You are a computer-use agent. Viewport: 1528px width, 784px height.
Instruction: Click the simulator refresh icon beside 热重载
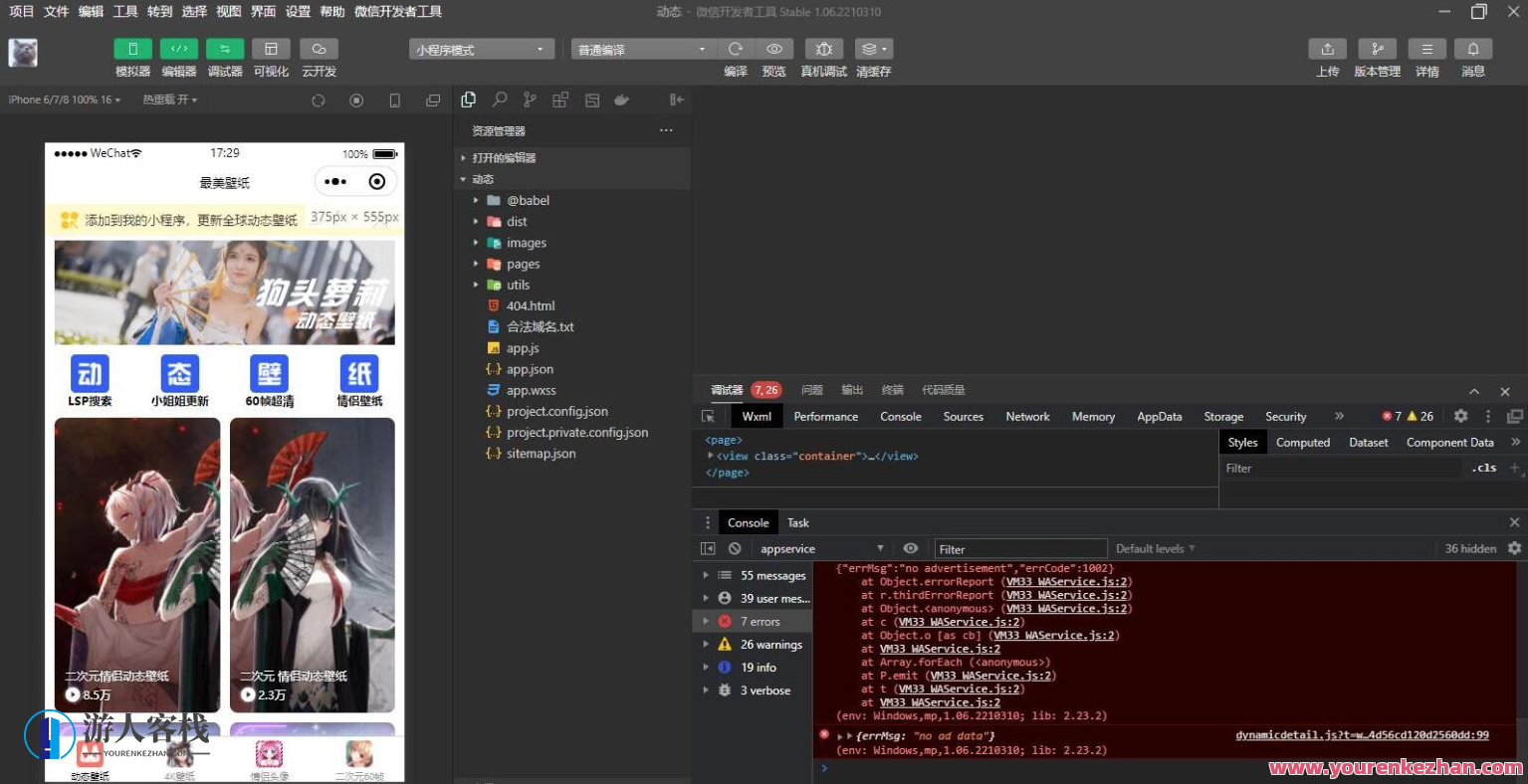tap(319, 100)
